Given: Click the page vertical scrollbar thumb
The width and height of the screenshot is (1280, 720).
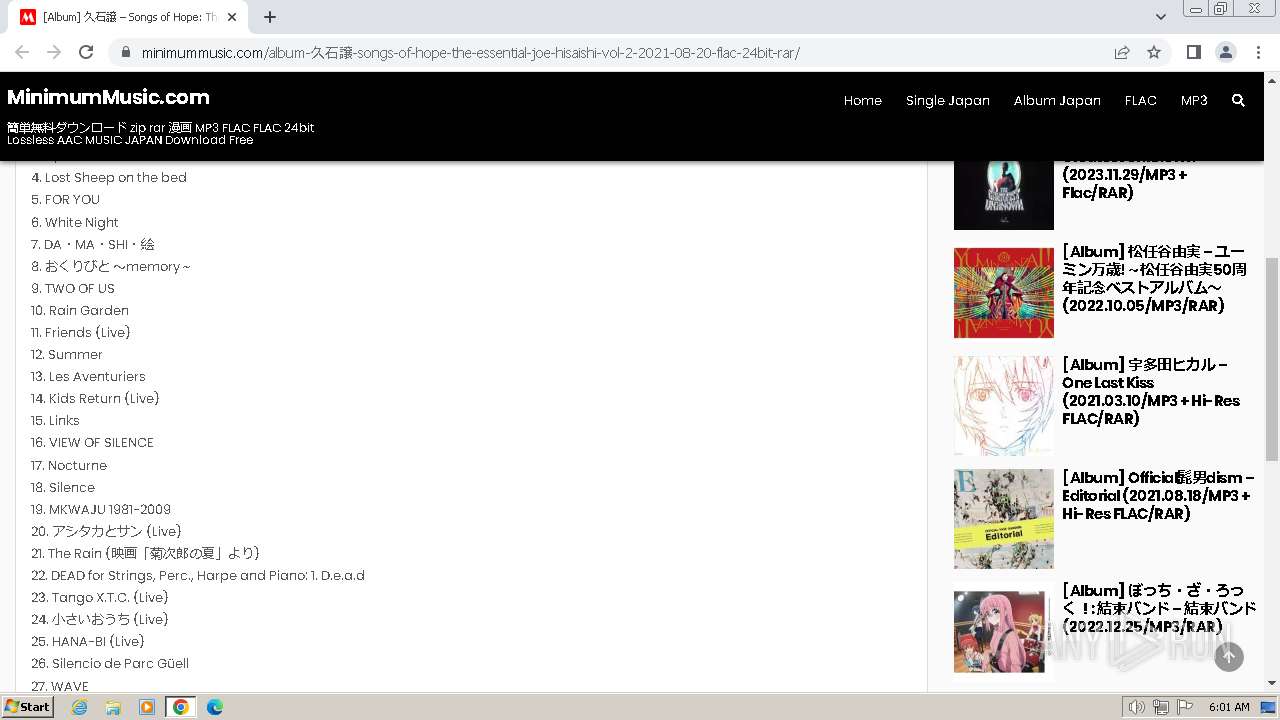Looking at the screenshot, I should [x=1272, y=358].
